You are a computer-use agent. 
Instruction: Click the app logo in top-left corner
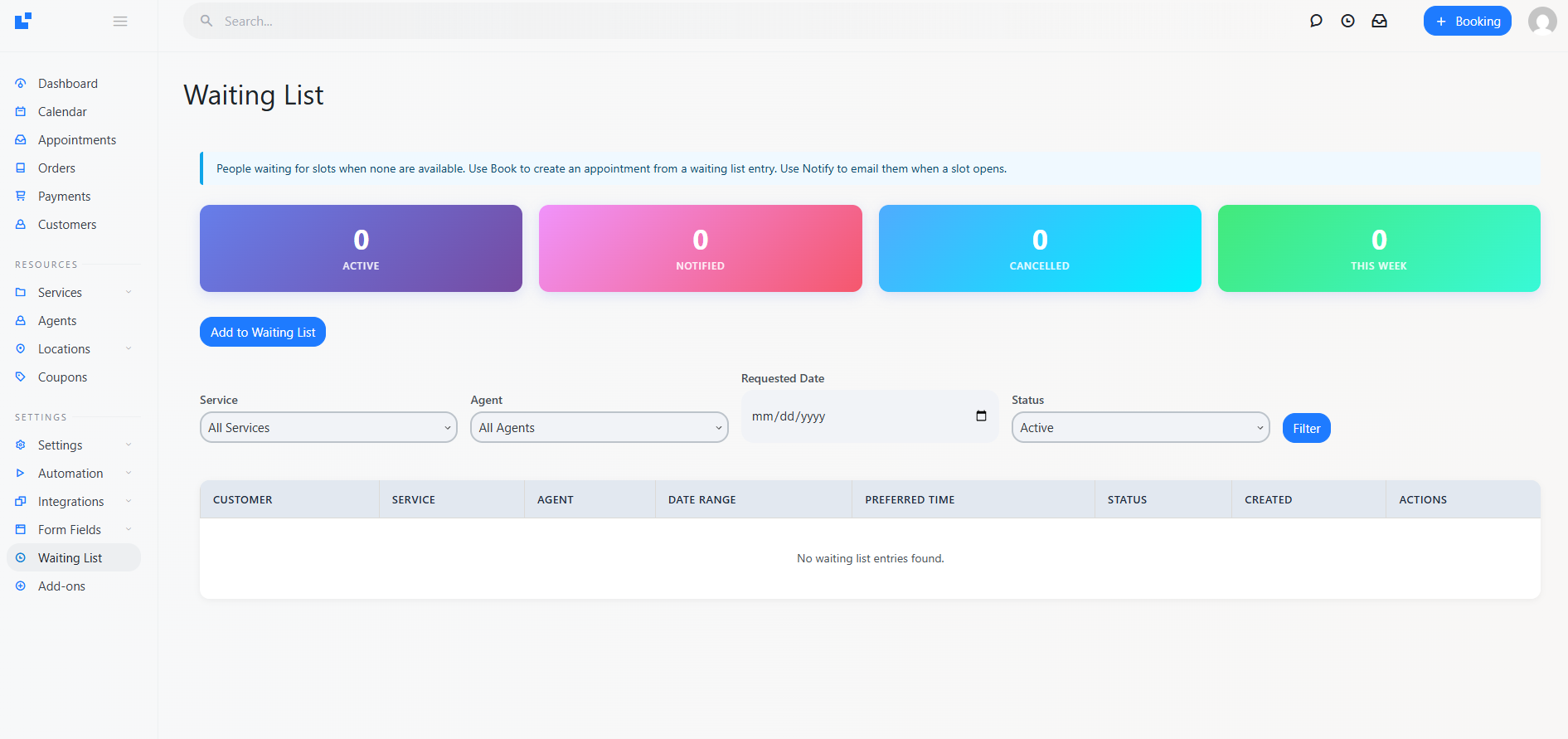coord(23,21)
